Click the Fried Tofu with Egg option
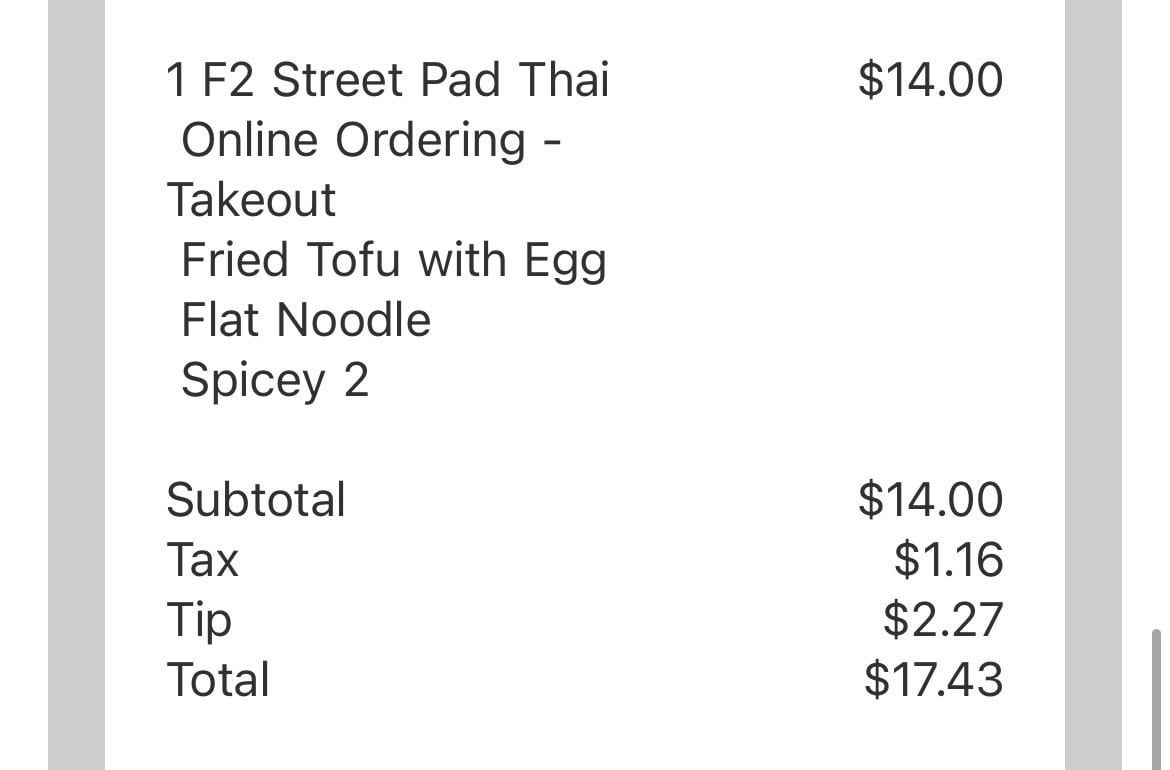Viewport: 1170px width, 770px height. point(393,261)
